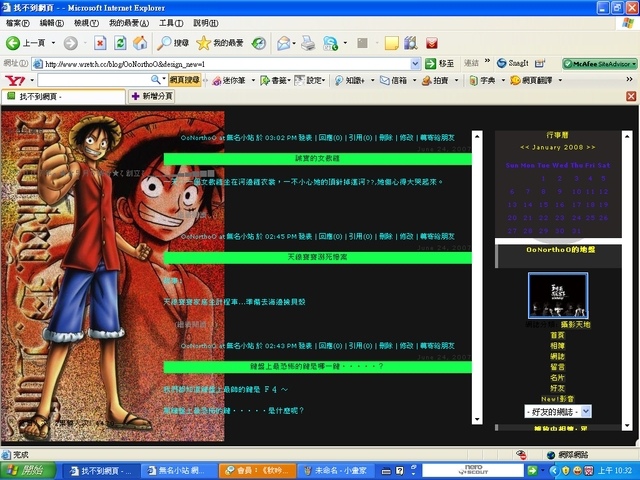640x480 pixels.
Task: Click the research books icon in toolbar
Action: coord(411,43)
